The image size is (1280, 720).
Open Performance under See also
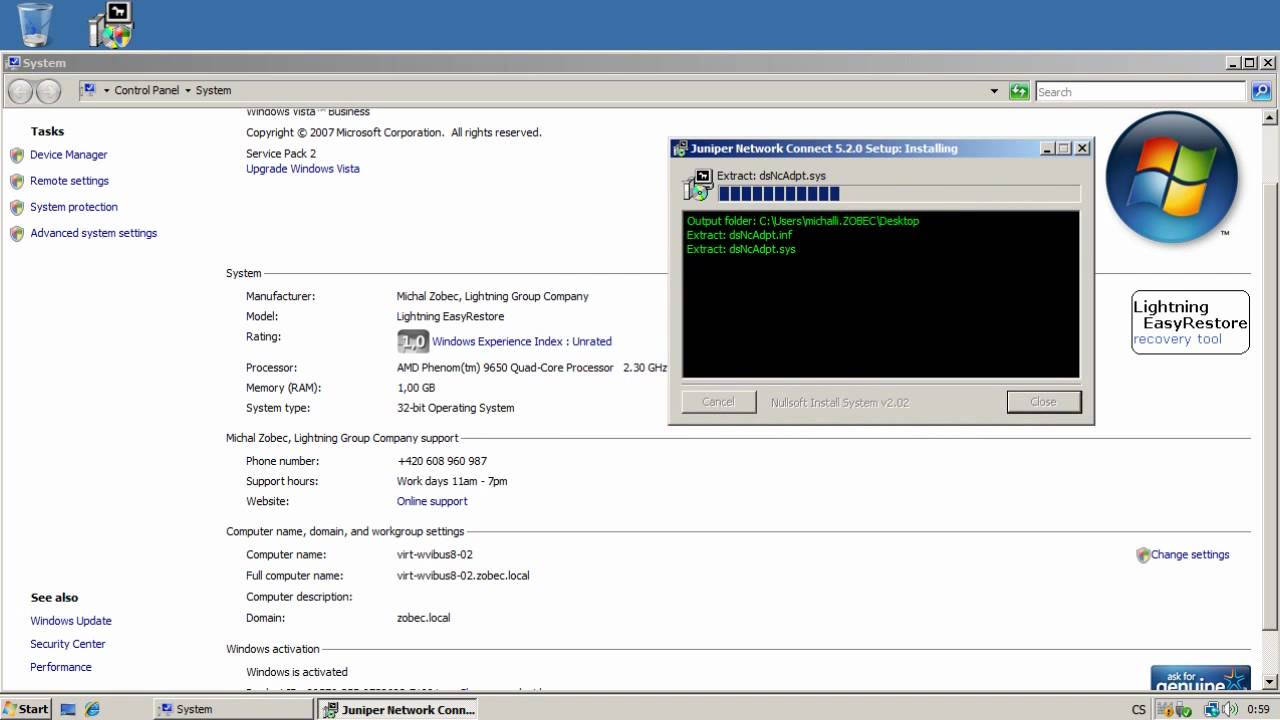point(61,667)
